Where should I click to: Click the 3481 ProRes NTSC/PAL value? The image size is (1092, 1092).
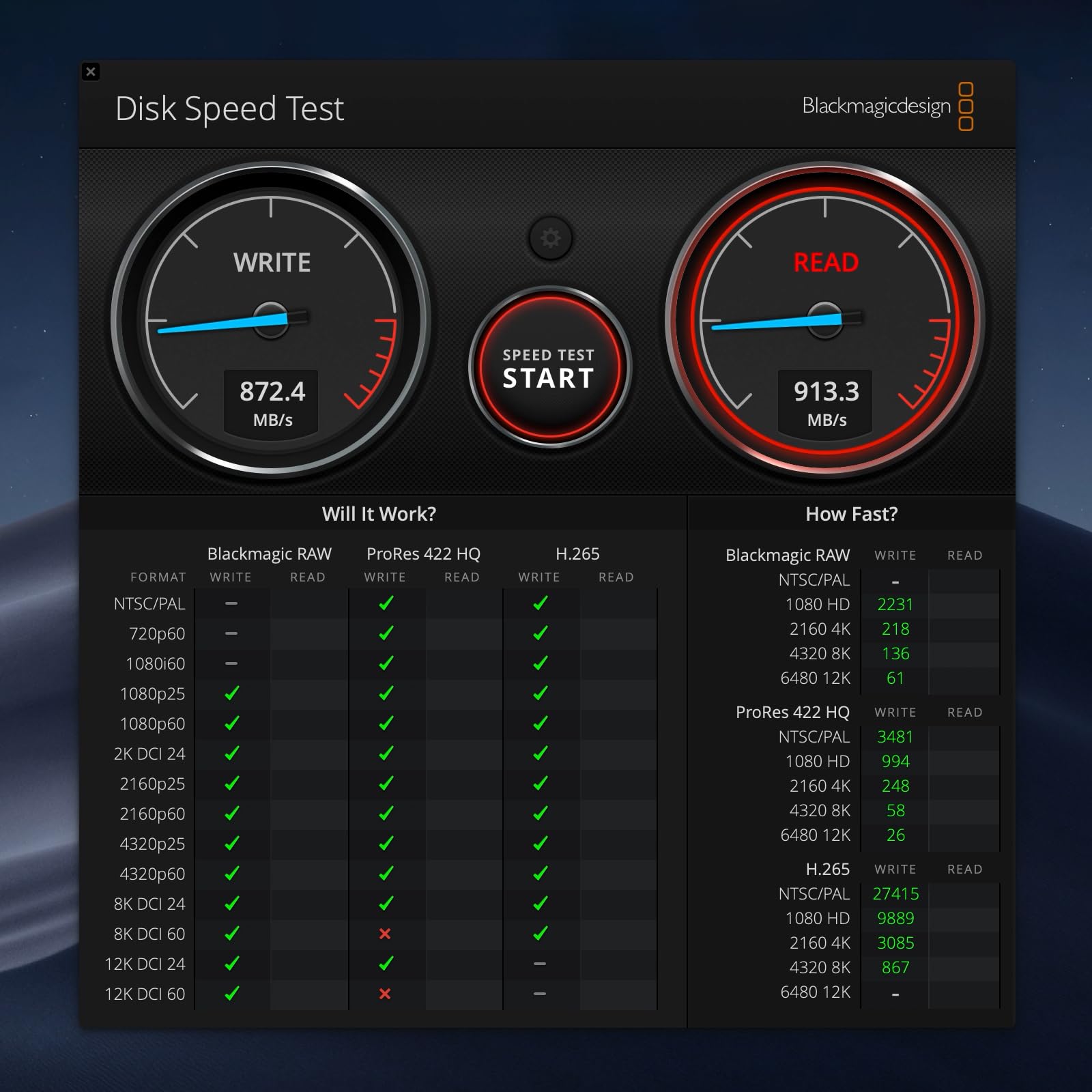click(x=895, y=737)
